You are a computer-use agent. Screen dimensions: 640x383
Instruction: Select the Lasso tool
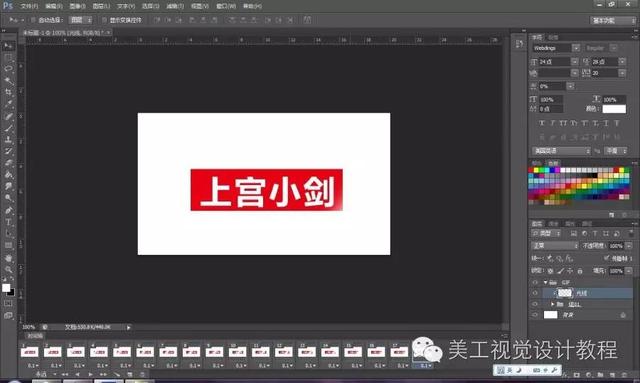[x=8, y=69]
